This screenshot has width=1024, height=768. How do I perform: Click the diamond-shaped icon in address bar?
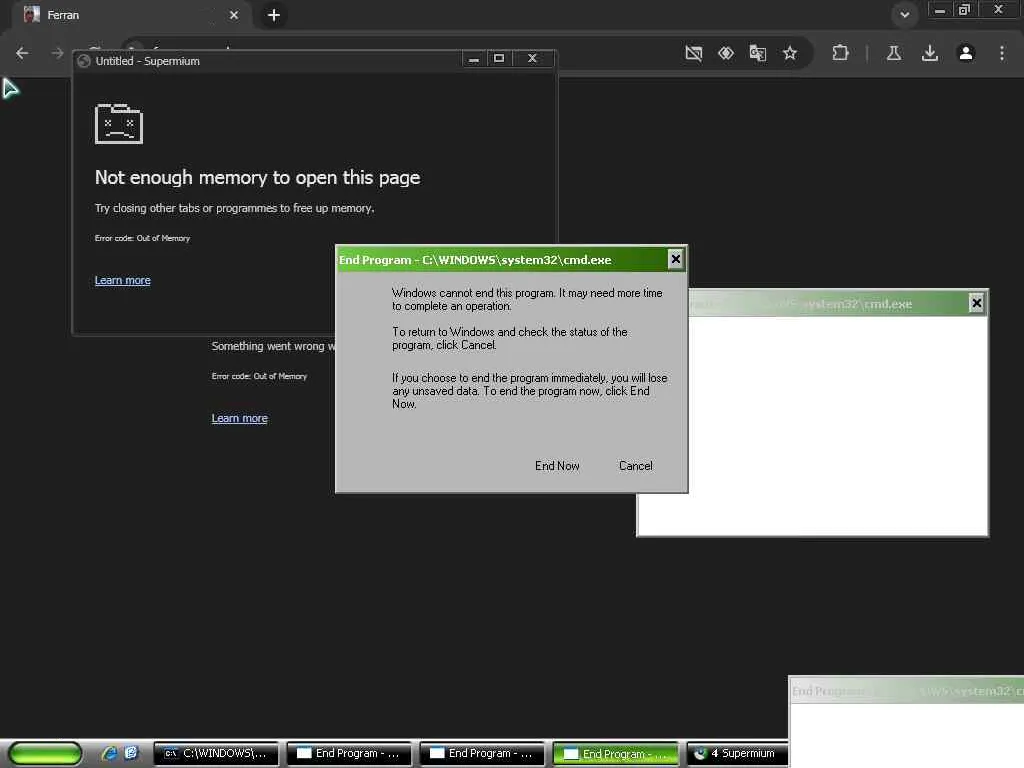[726, 53]
